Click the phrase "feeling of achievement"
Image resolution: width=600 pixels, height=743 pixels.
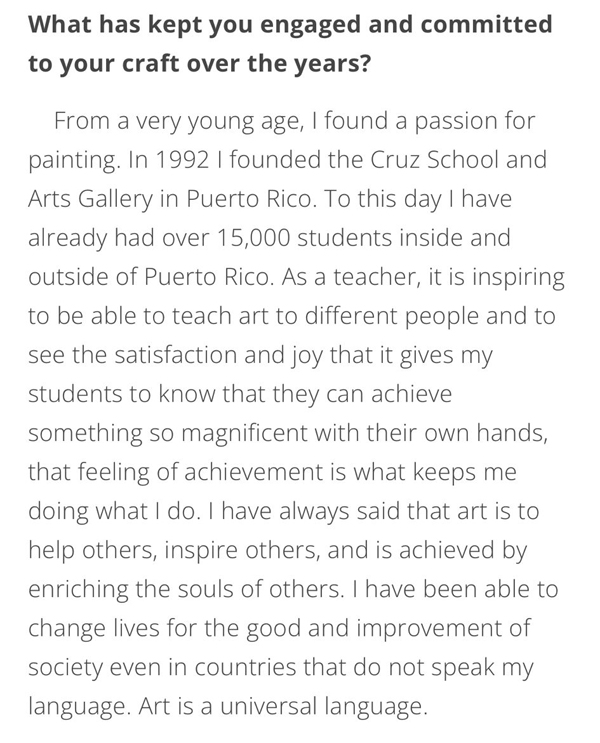pyautogui.click(x=193, y=472)
